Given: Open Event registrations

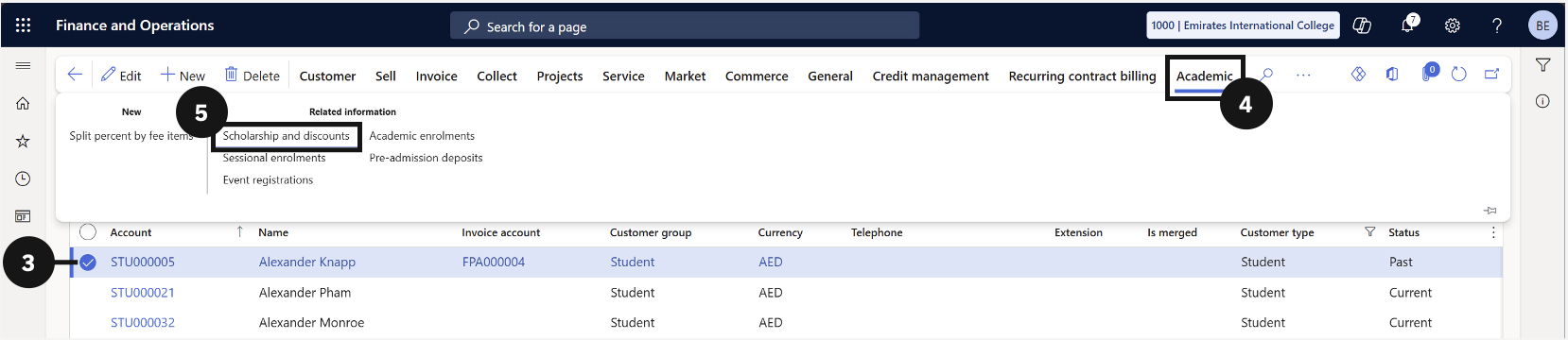Looking at the screenshot, I should coord(268,179).
